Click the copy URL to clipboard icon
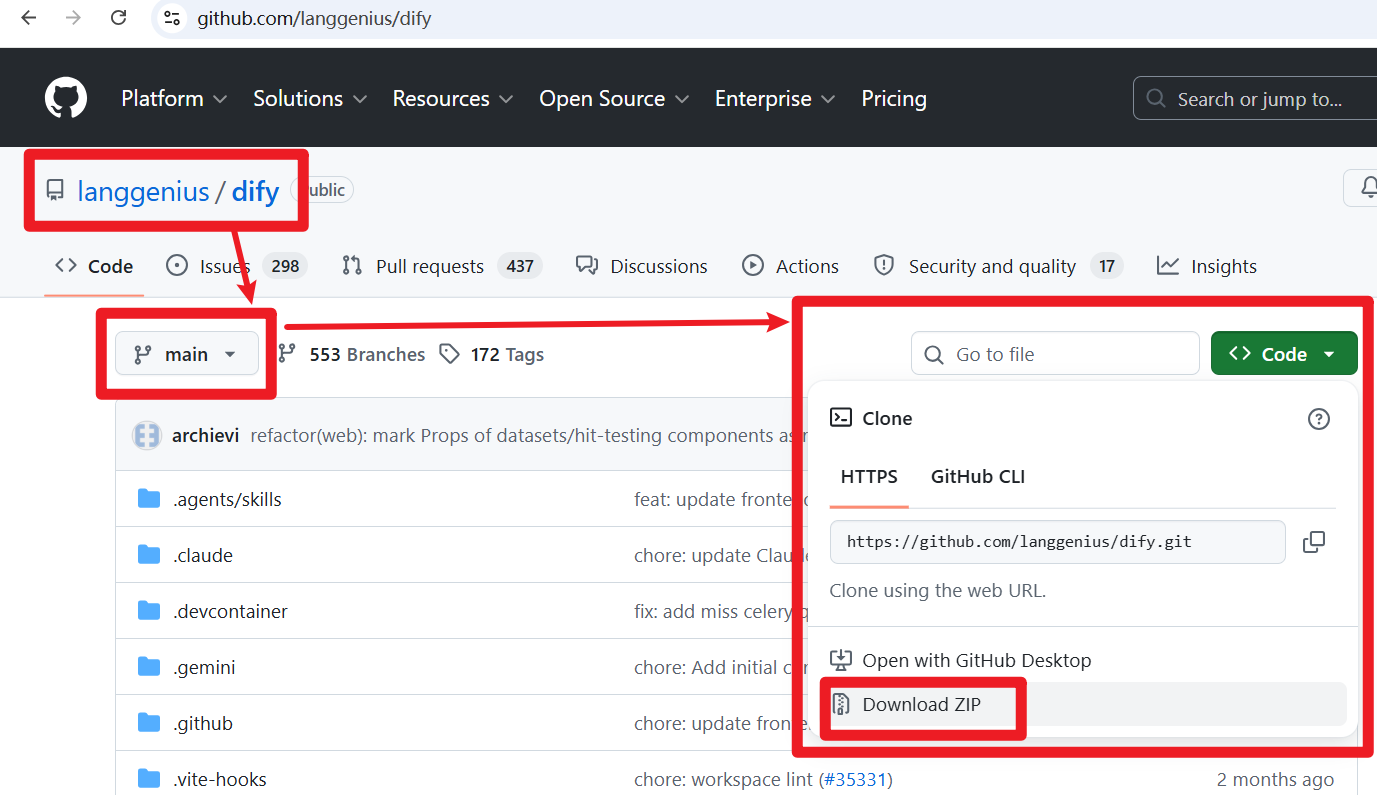Viewport: 1377px width, 795px height. (x=1314, y=542)
